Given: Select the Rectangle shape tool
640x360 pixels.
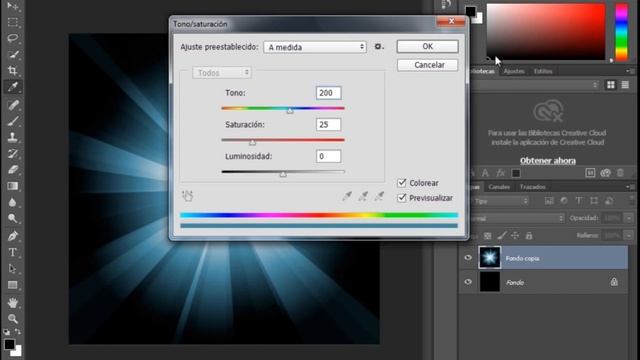Looking at the screenshot, I should click(x=13, y=285).
